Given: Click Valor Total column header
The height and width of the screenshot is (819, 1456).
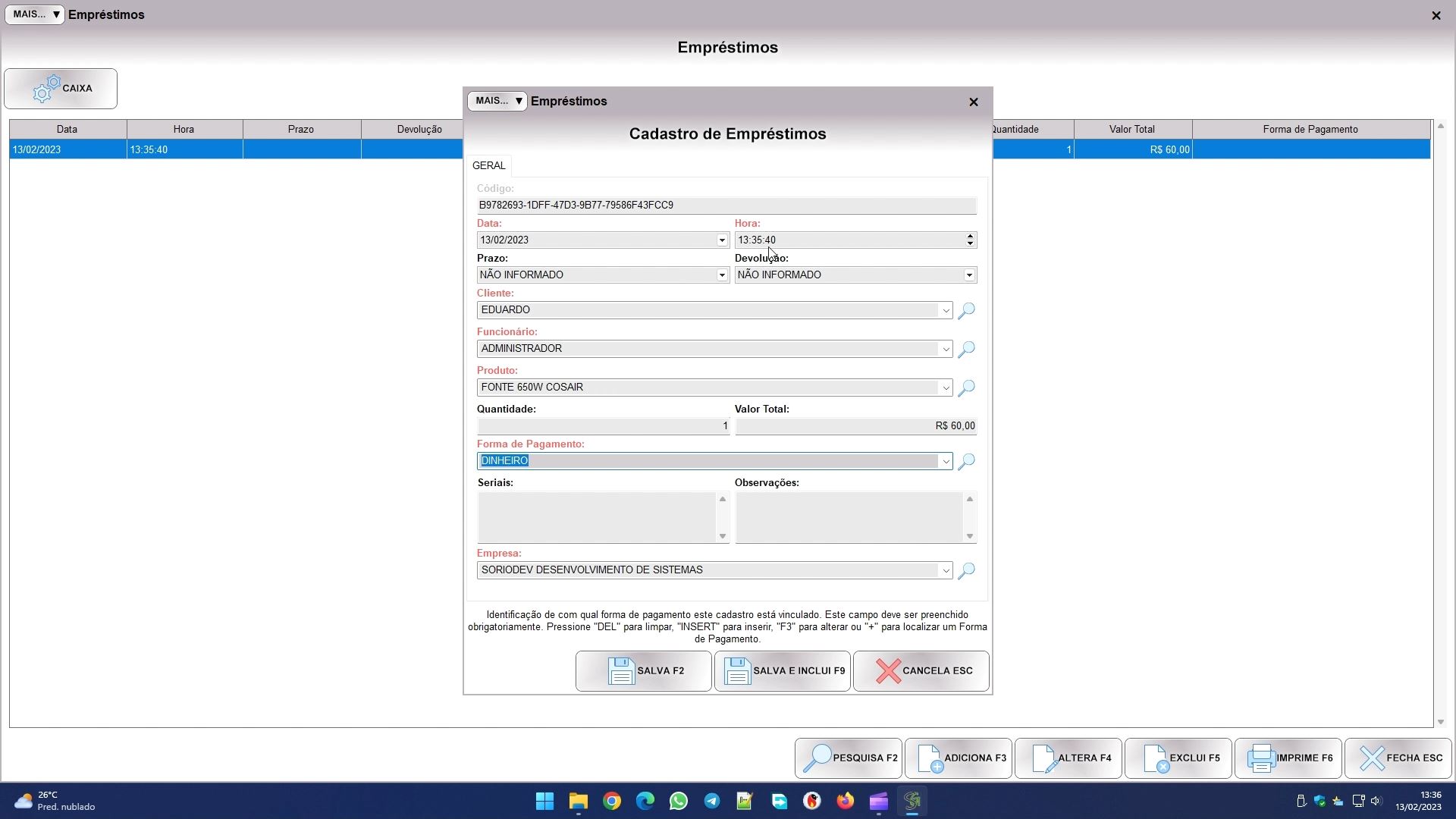Looking at the screenshot, I should (x=1132, y=130).
